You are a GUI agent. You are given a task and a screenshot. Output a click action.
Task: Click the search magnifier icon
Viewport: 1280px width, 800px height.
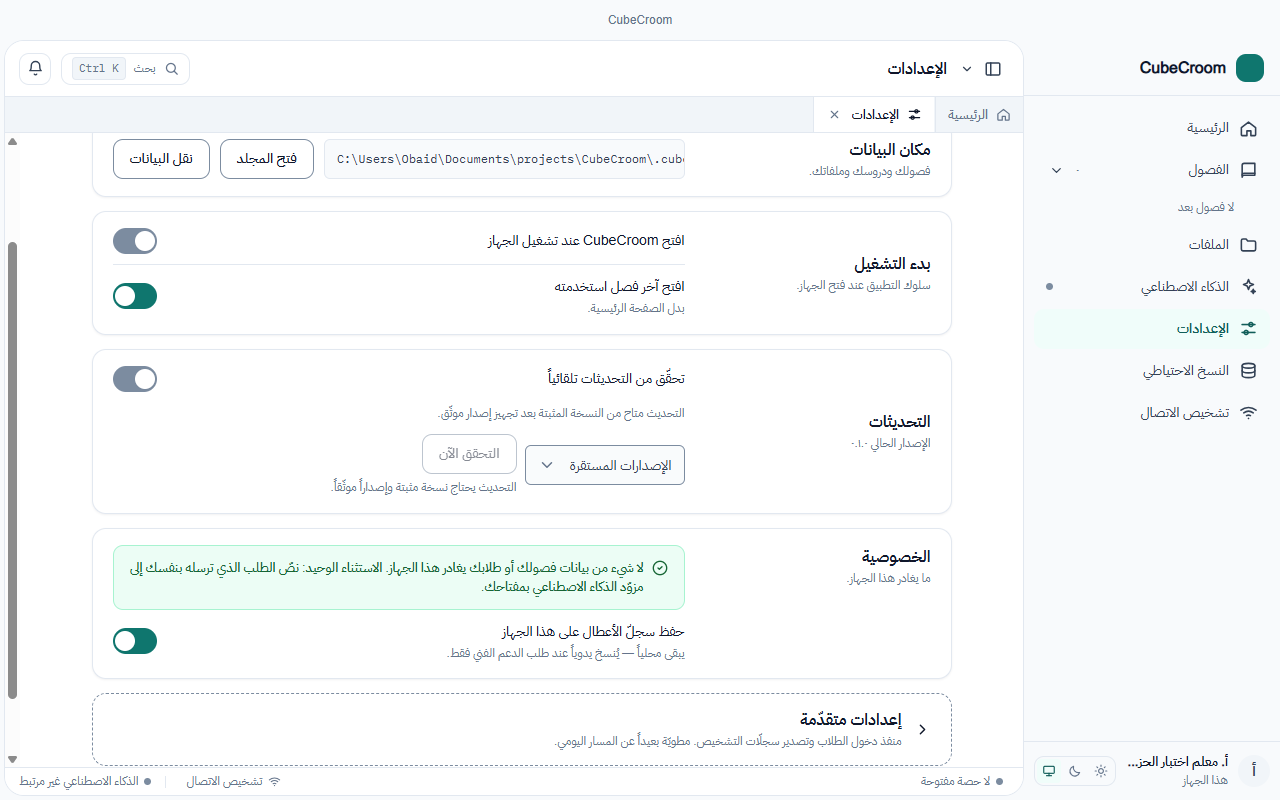[x=172, y=69]
